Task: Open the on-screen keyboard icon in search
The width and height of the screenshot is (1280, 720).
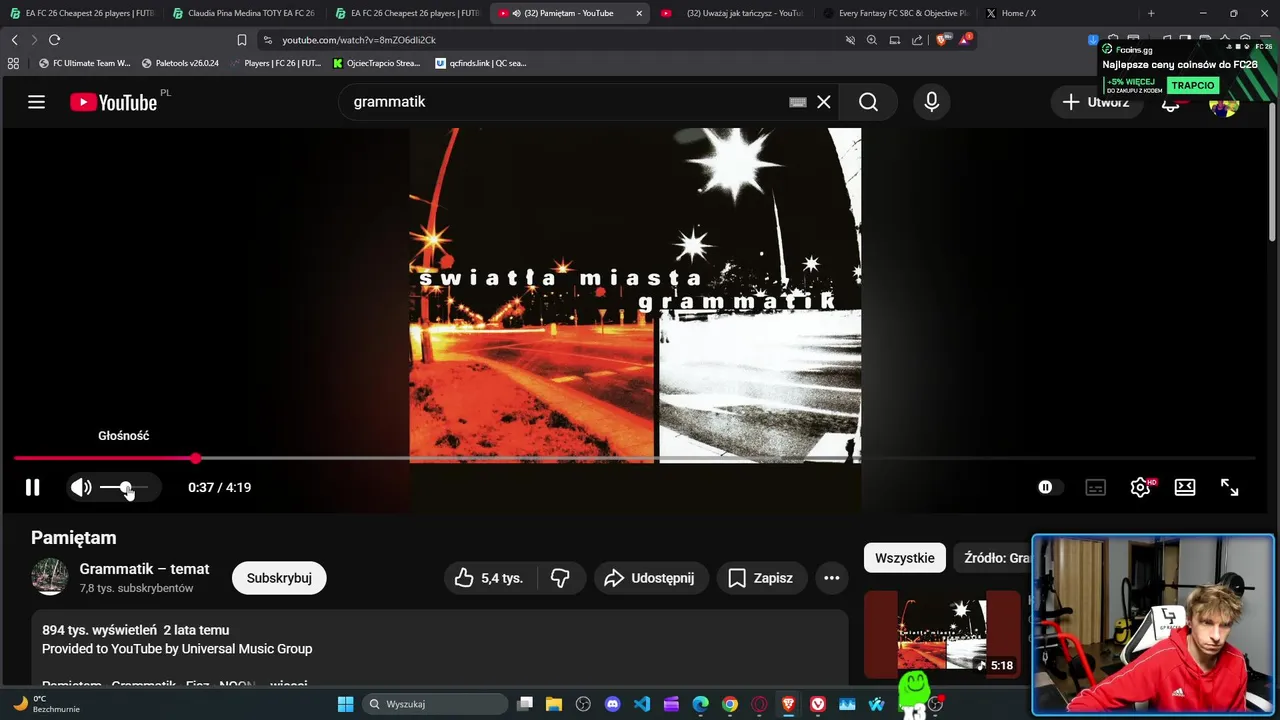Action: tap(798, 102)
